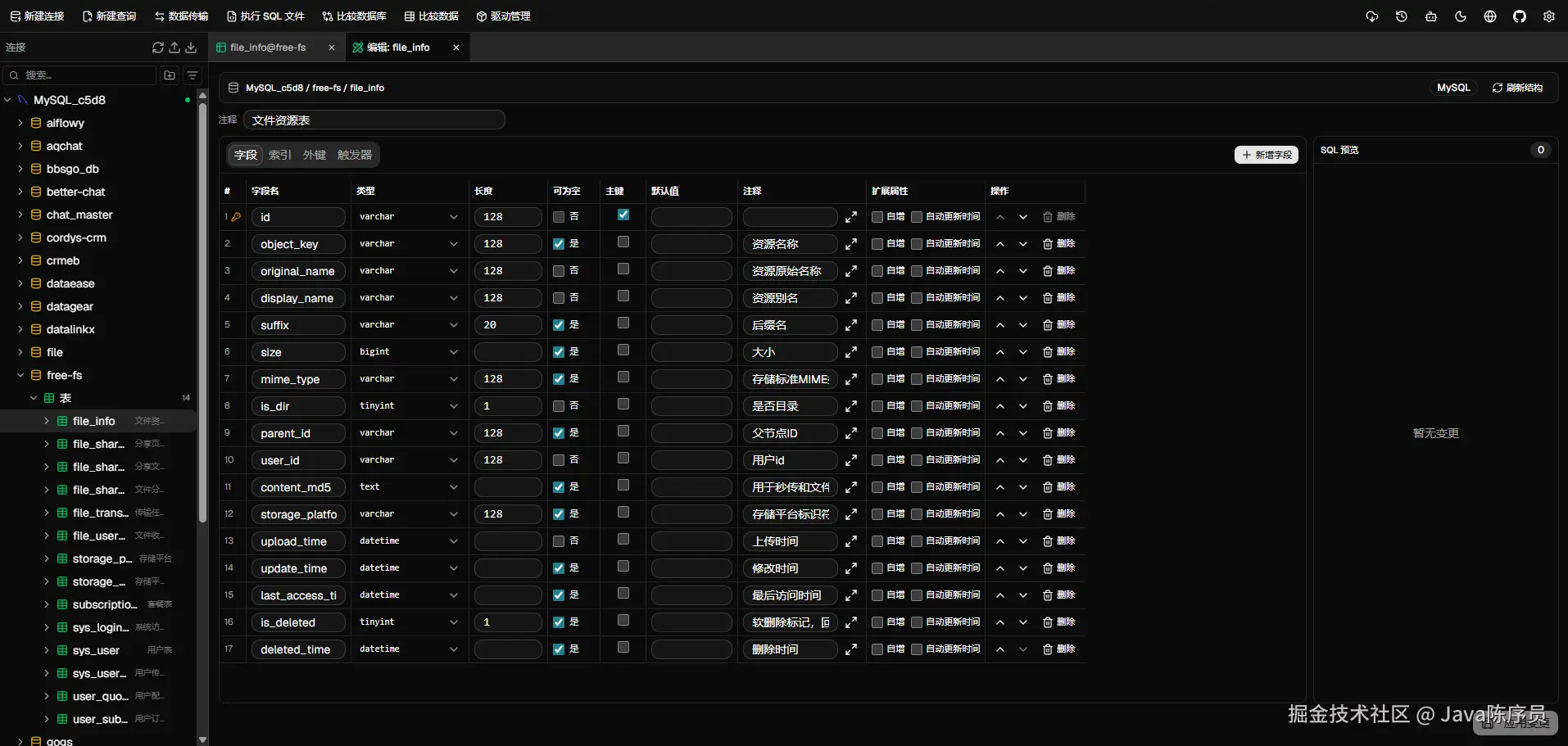Open language globe icon
Screen dimensions: 1568x746
1490,16
